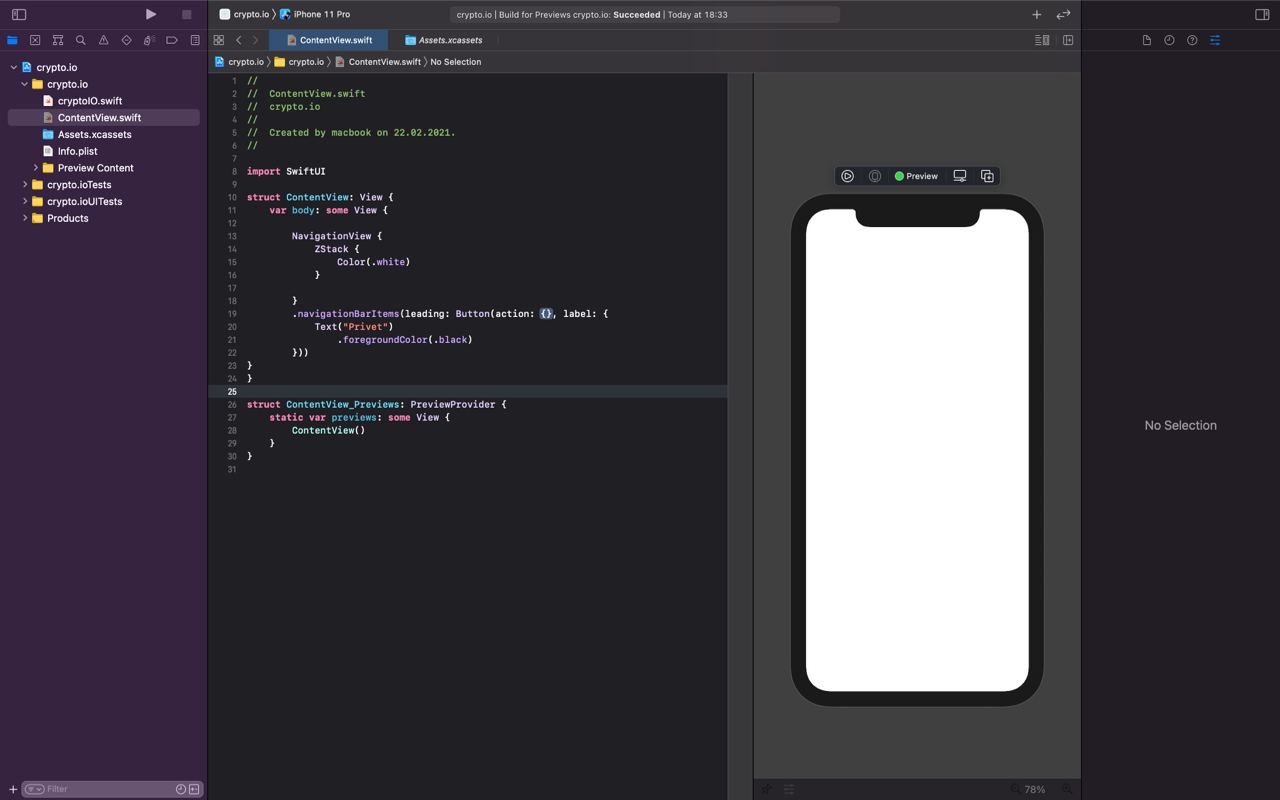Open the Project navigator folder icon
This screenshot has height=800, width=1280.
tap(12, 40)
